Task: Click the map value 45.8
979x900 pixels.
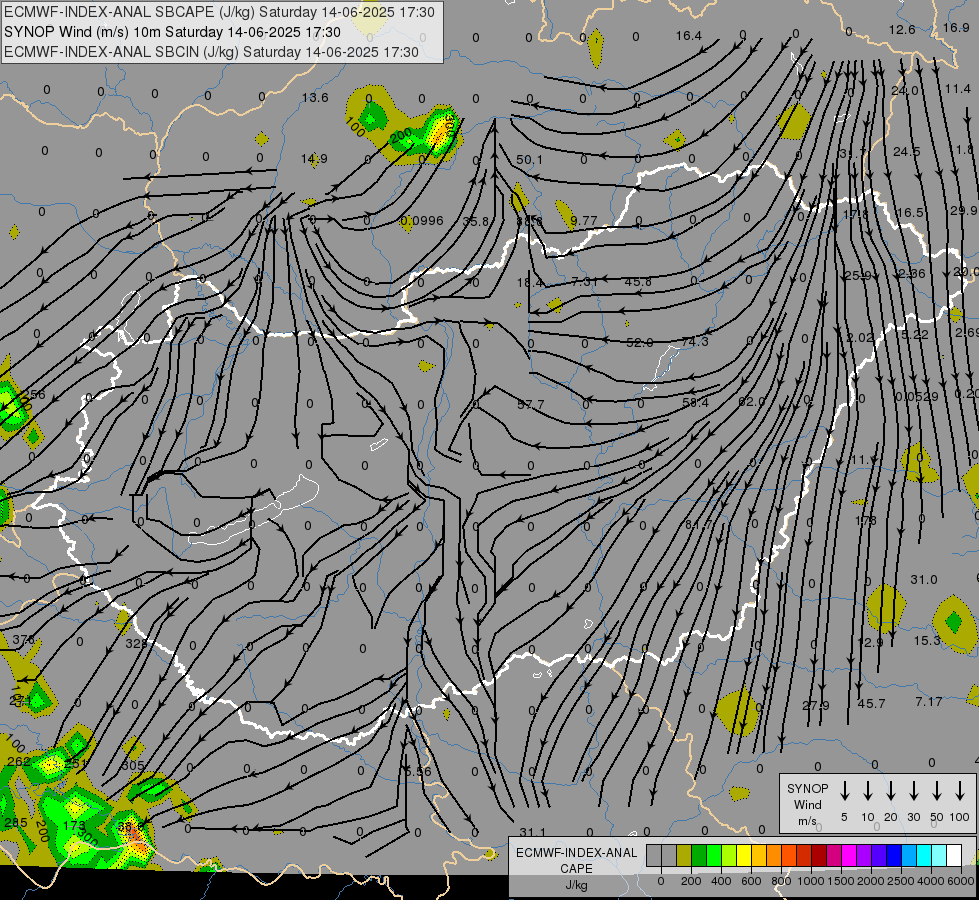Action: pos(639,282)
